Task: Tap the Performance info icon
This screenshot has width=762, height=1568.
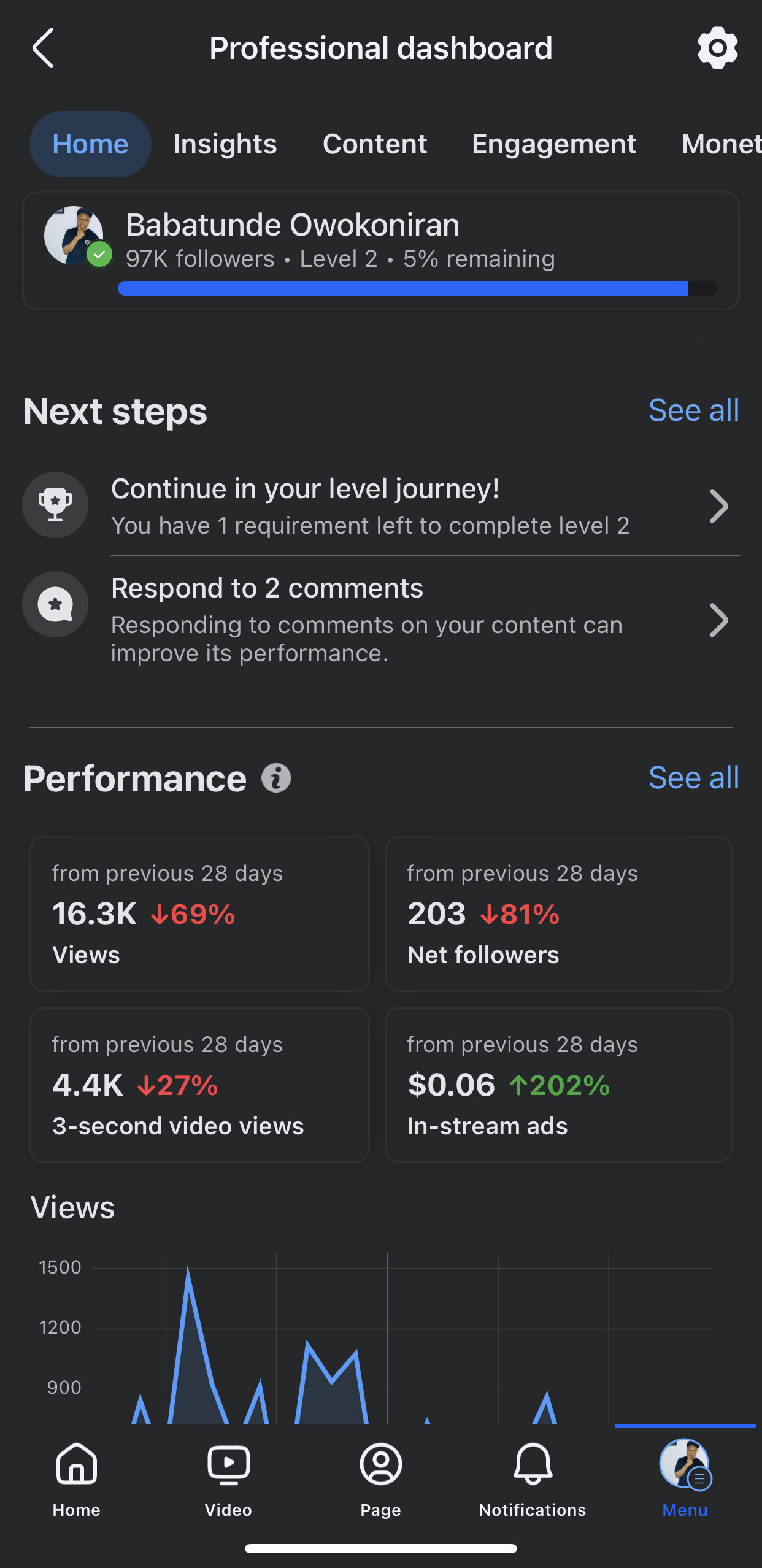Action: pos(276,778)
